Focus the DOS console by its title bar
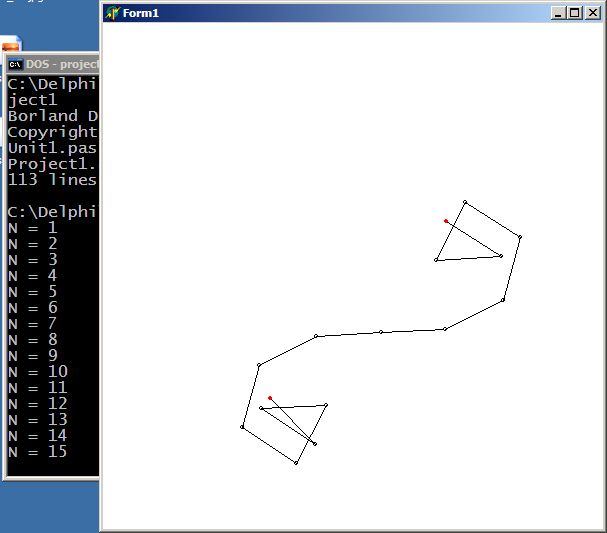The height and width of the screenshot is (533, 607). pyautogui.click(x=60, y=64)
